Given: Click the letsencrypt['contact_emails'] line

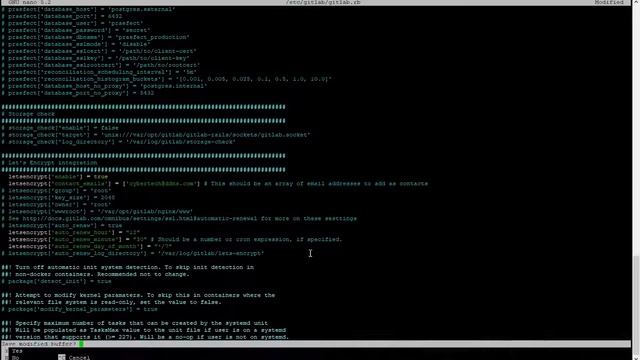Looking at the screenshot, I should point(218,184).
